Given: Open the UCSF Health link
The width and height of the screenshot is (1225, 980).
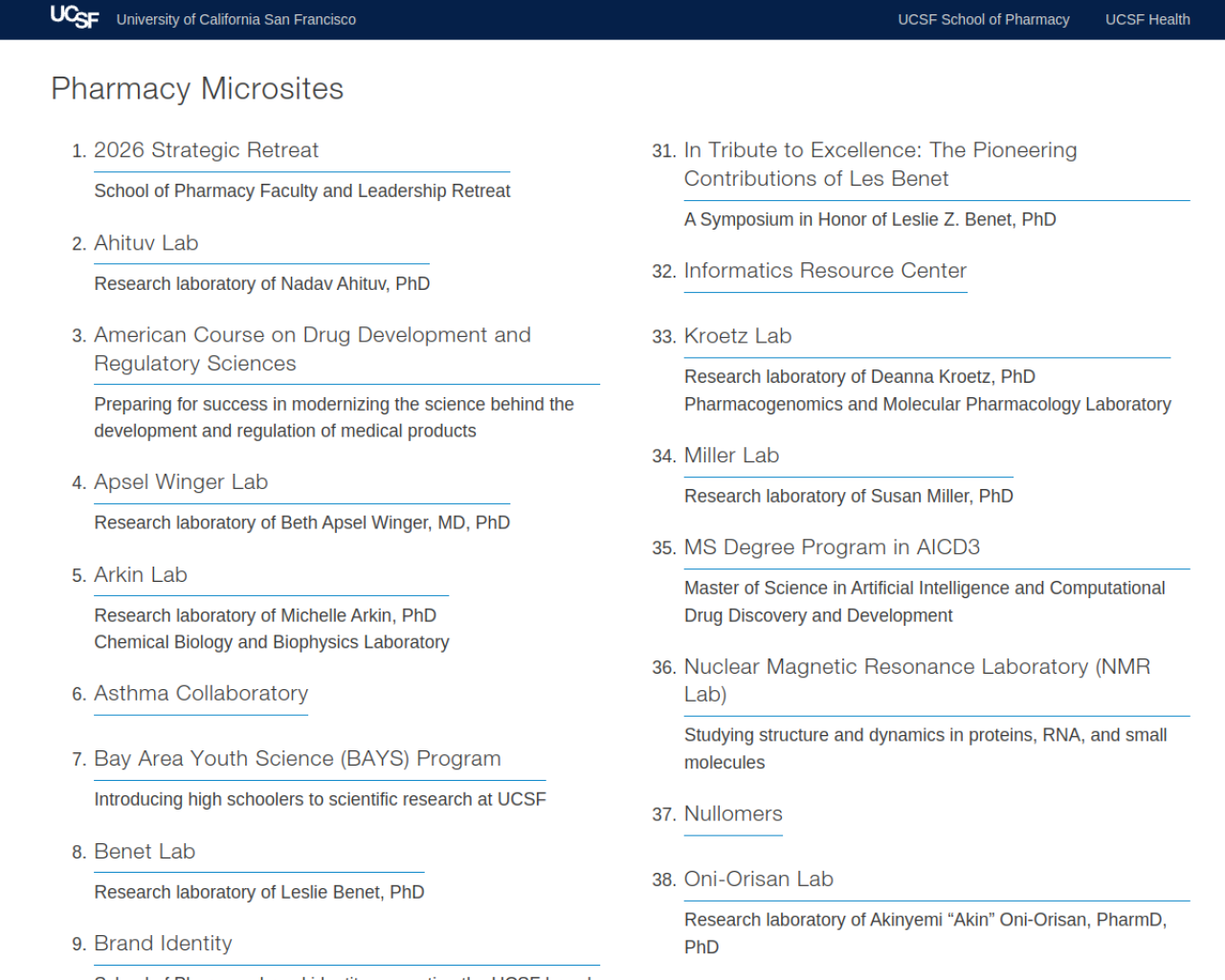Looking at the screenshot, I should click(1147, 19).
